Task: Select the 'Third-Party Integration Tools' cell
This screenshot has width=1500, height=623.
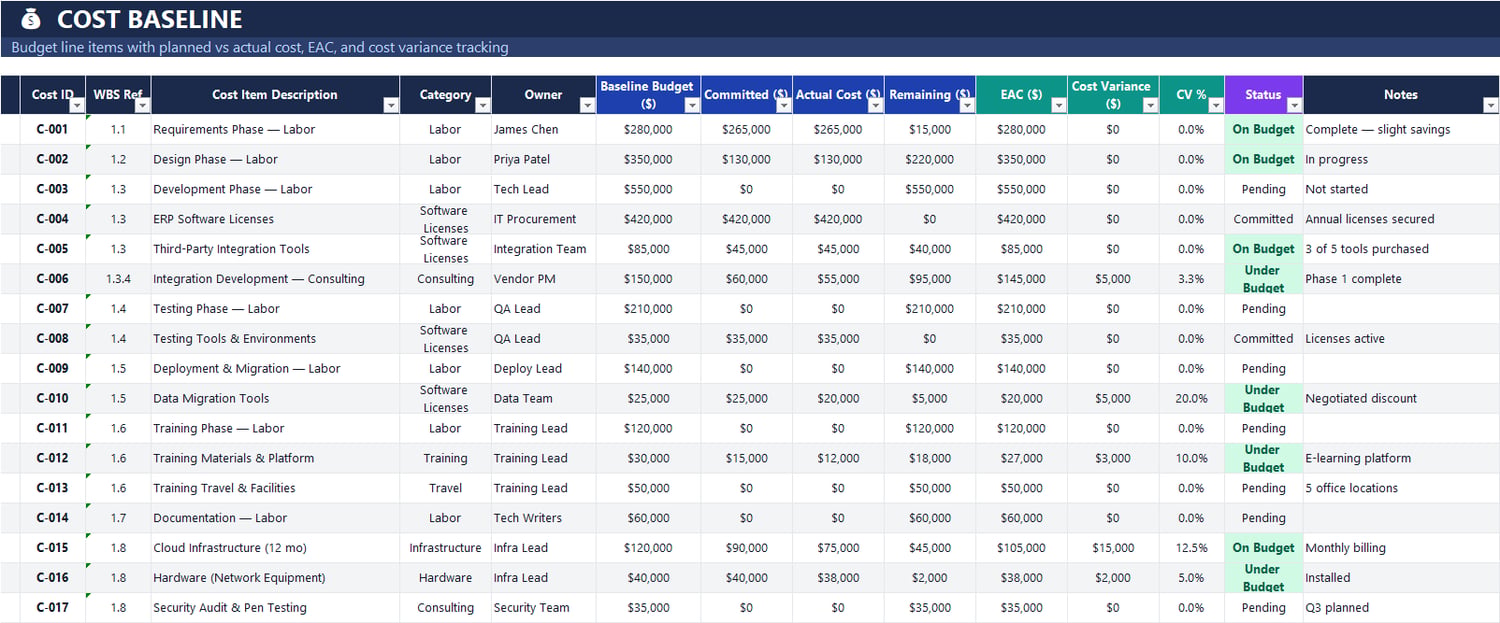Action: point(275,249)
